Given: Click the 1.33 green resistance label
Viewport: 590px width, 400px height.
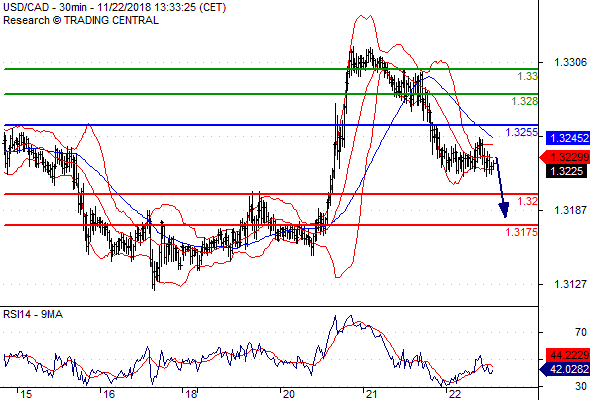Looking at the screenshot, I should point(528,76).
